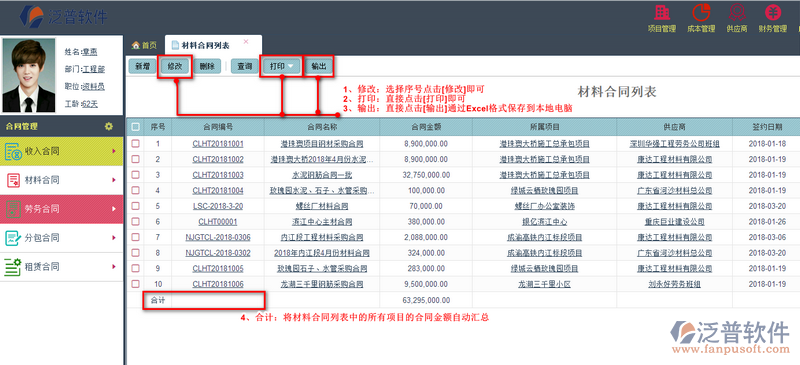
Task: Open 收入合同 in sidebar menu
Action: pyautogui.click(x=61, y=151)
